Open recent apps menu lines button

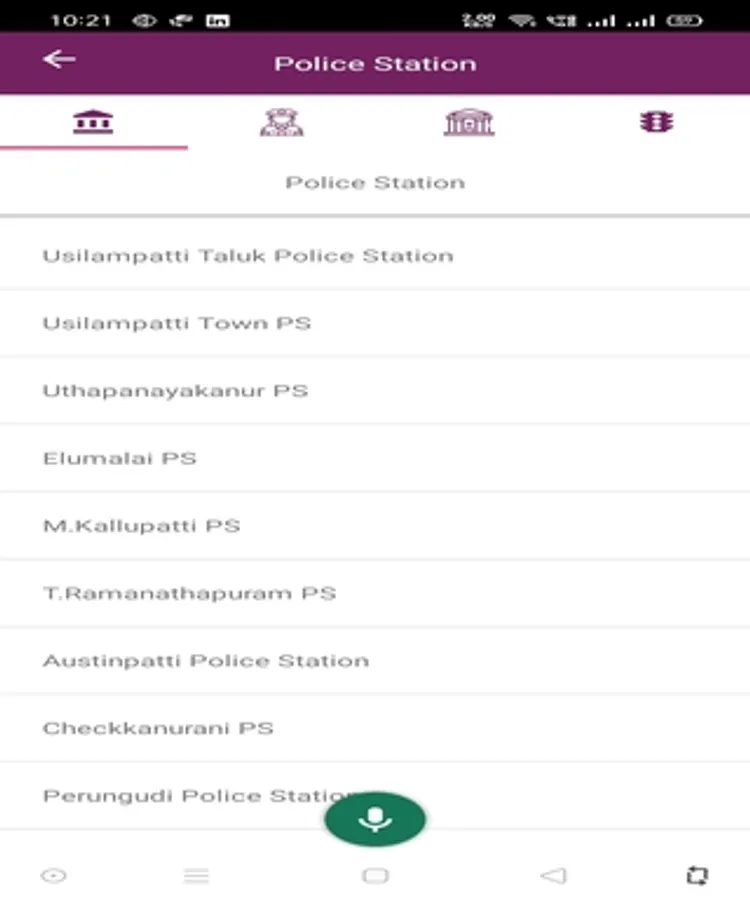pos(196,876)
